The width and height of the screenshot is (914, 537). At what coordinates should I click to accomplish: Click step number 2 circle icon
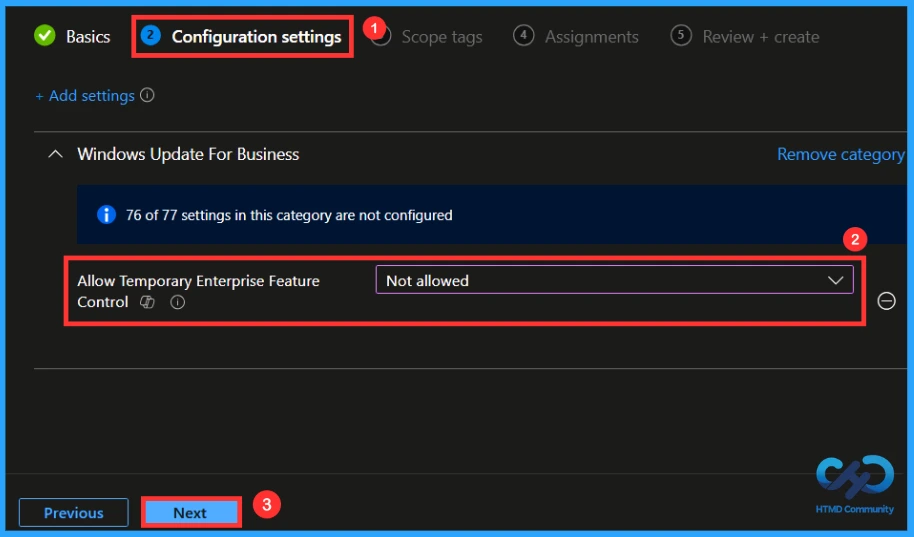(x=150, y=35)
